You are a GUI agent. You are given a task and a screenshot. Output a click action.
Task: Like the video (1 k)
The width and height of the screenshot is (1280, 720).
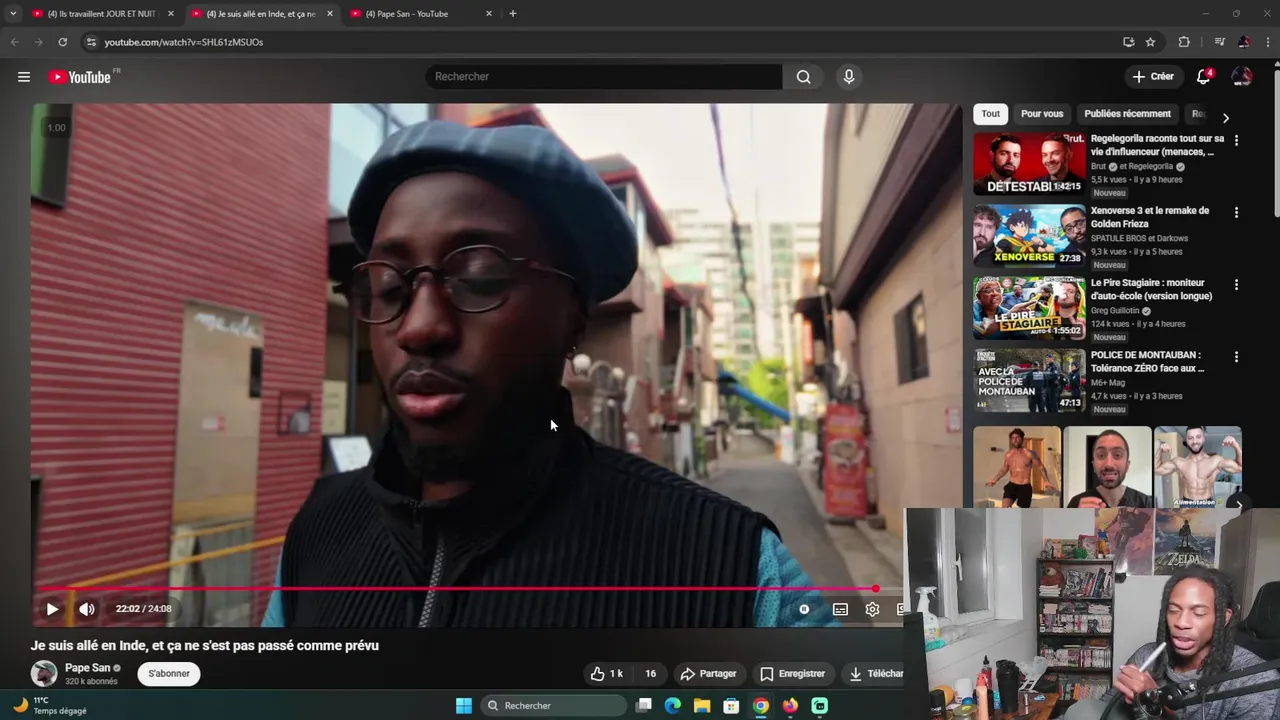(x=606, y=674)
